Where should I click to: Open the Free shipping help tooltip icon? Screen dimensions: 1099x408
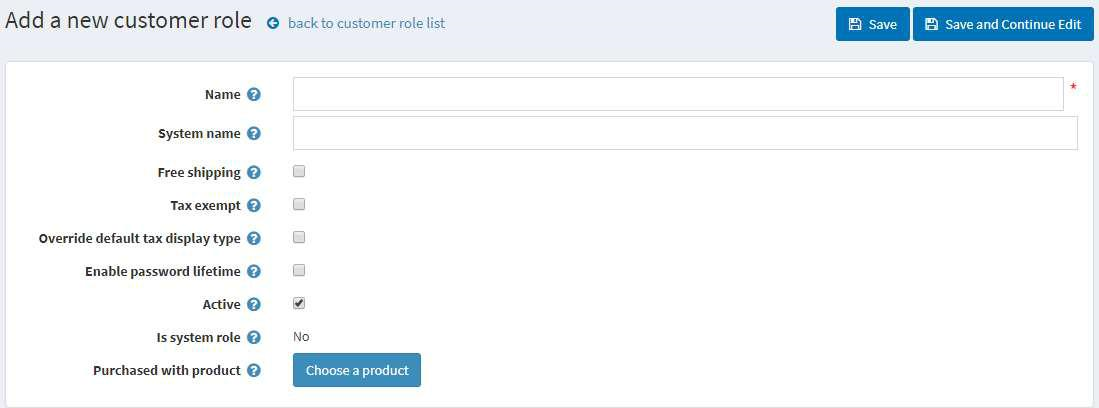[x=254, y=172]
